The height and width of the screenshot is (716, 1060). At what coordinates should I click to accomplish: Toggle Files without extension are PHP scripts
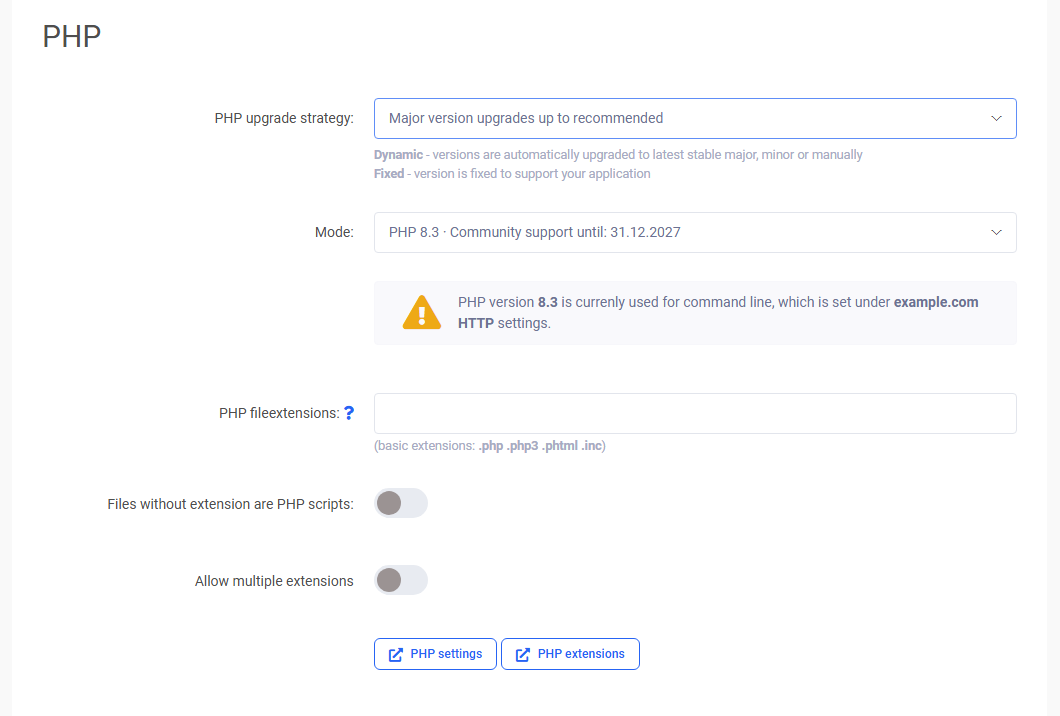(x=401, y=504)
